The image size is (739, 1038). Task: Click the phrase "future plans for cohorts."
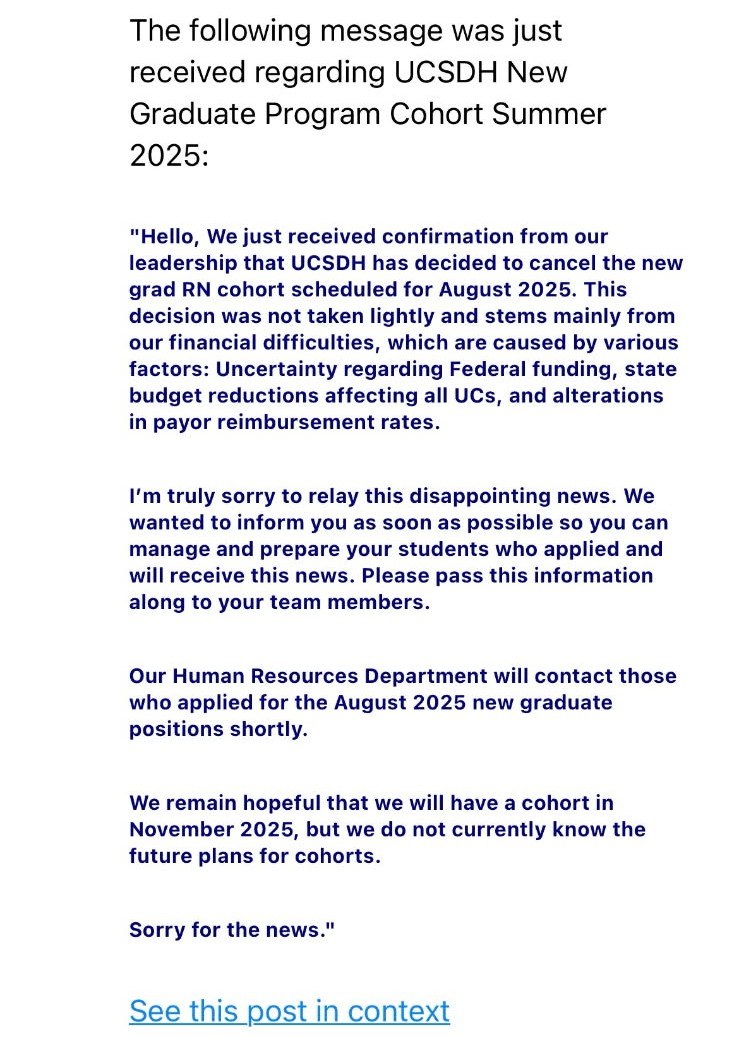click(255, 856)
